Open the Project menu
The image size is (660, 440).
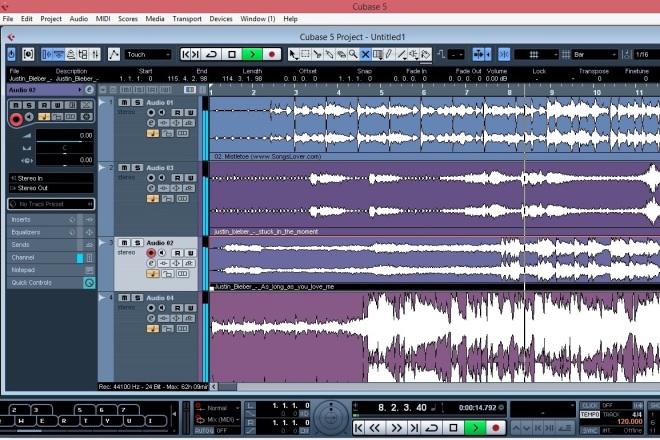pyautogui.click(x=51, y=19)
